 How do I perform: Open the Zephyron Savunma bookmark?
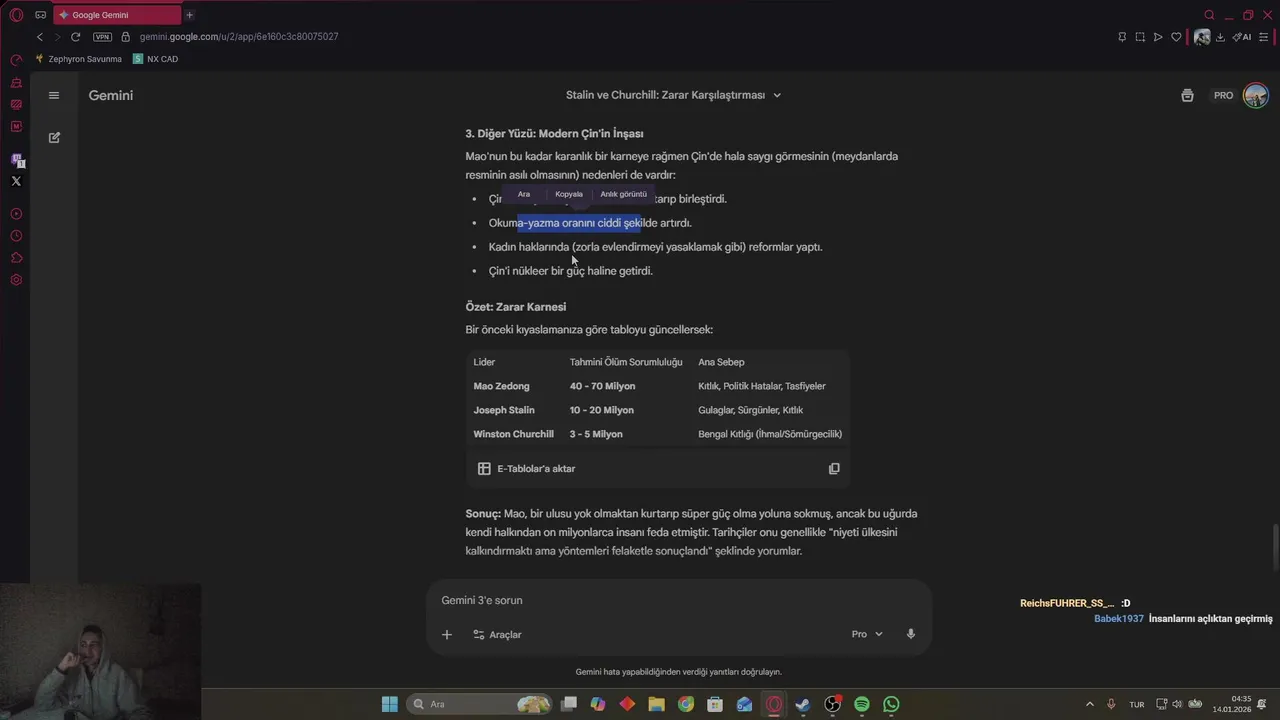[78, 59]
